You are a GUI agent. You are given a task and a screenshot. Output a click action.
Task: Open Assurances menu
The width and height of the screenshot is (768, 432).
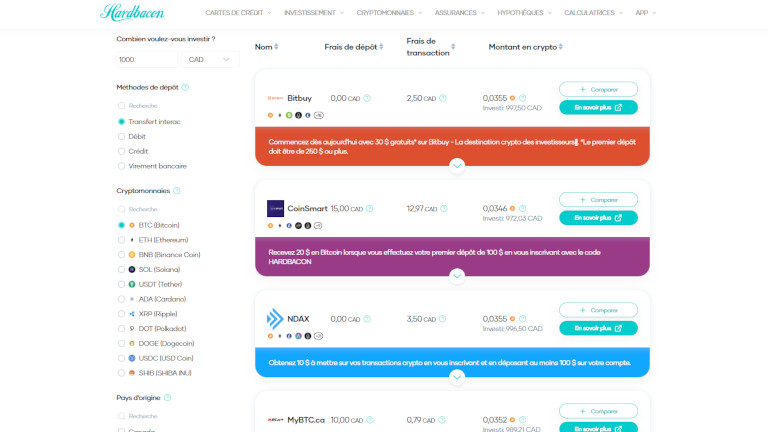pyautogui.click(x=459, y=13)
